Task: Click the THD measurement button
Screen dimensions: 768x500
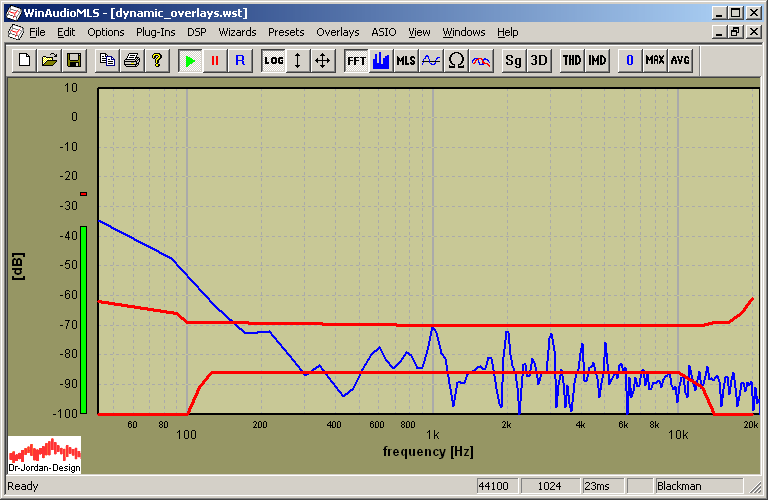Action: 572,60
